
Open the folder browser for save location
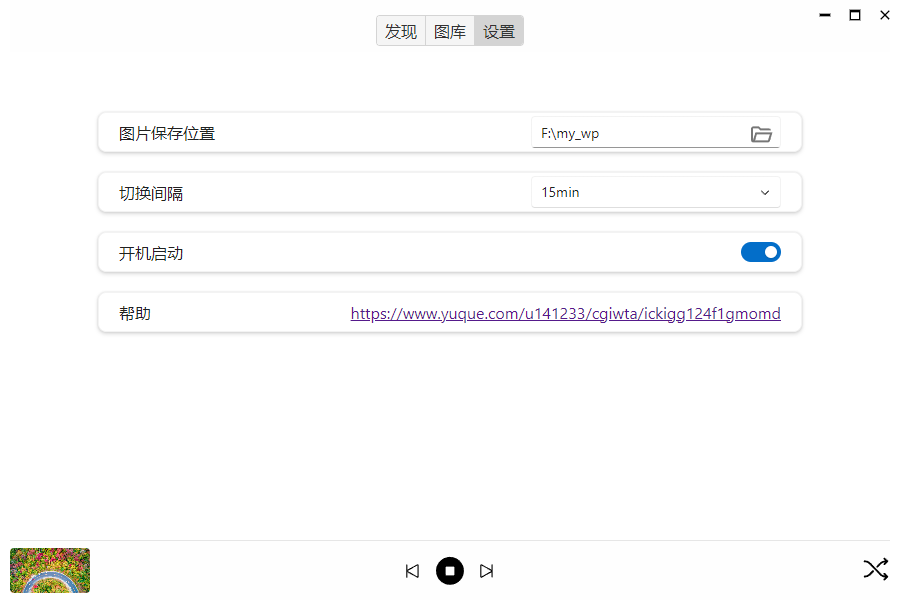pyautogui.click(x=761, y=134)
